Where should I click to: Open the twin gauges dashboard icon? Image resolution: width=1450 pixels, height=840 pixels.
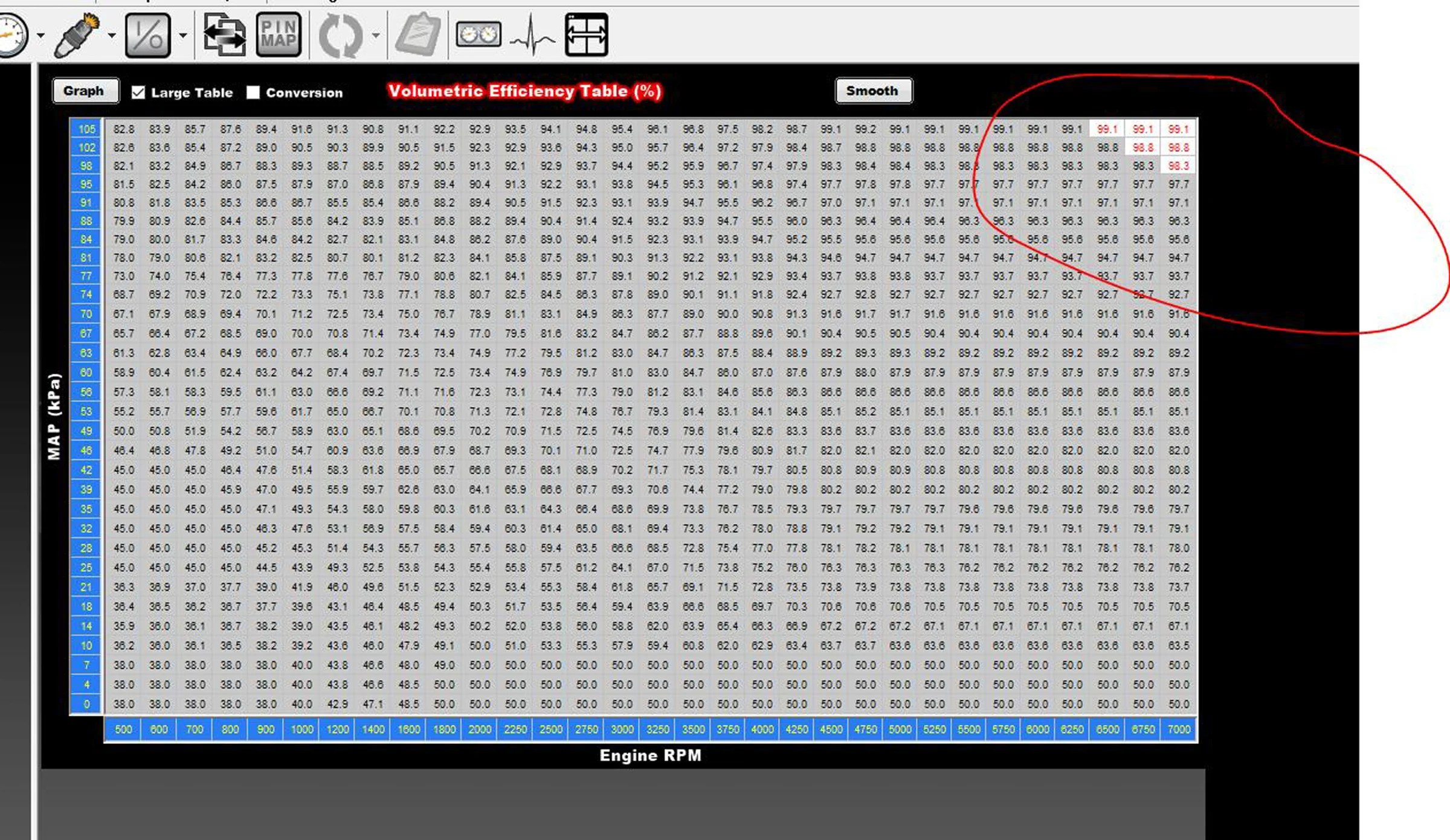pyautogui.click(x=478, y=34)
